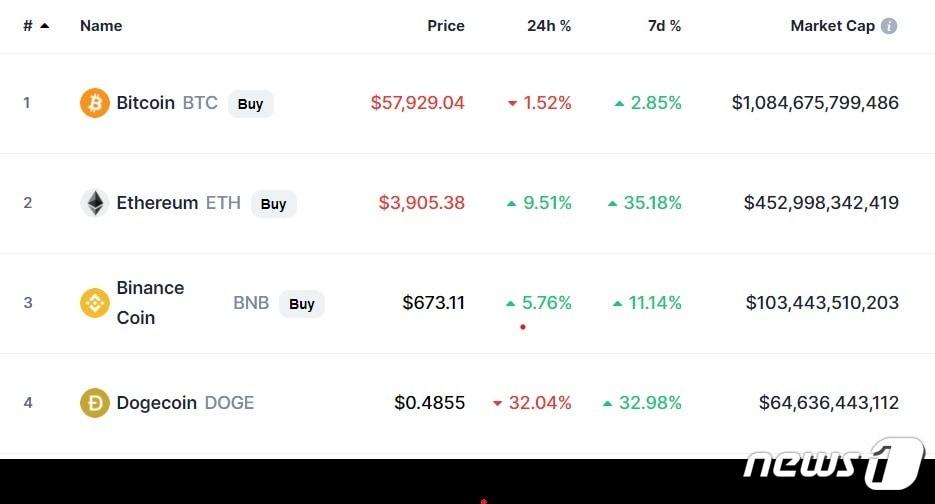
Task: Click Bitcoin's price of $57,929.04
Action: click(417, 103)
